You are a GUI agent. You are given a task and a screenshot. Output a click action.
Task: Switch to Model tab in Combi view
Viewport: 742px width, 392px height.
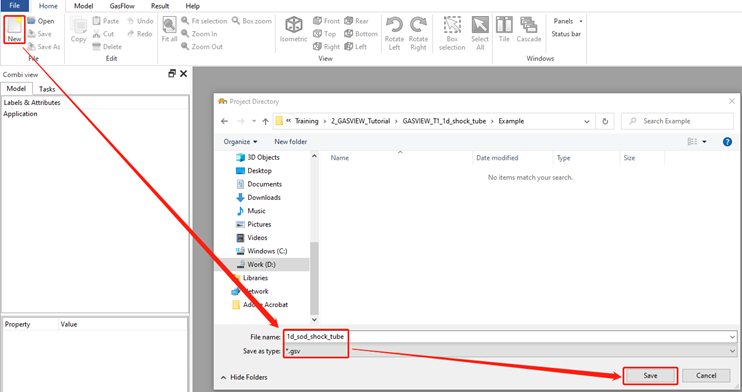(x=16, y=89)
